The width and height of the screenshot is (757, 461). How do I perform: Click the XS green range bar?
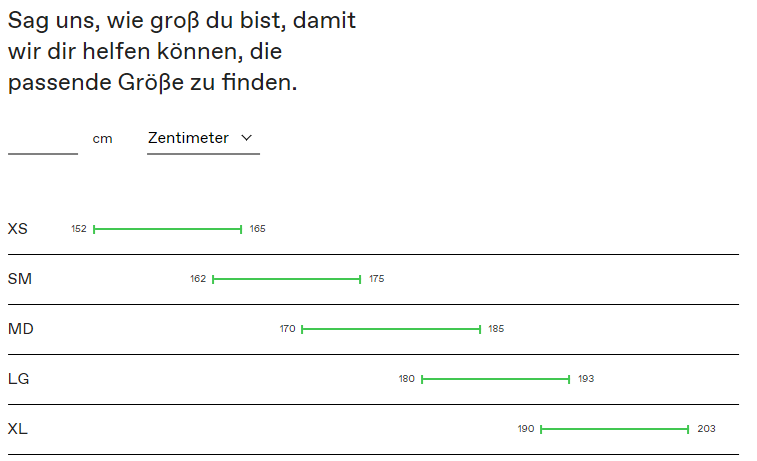pyautogui.click(x=168, y=229)
